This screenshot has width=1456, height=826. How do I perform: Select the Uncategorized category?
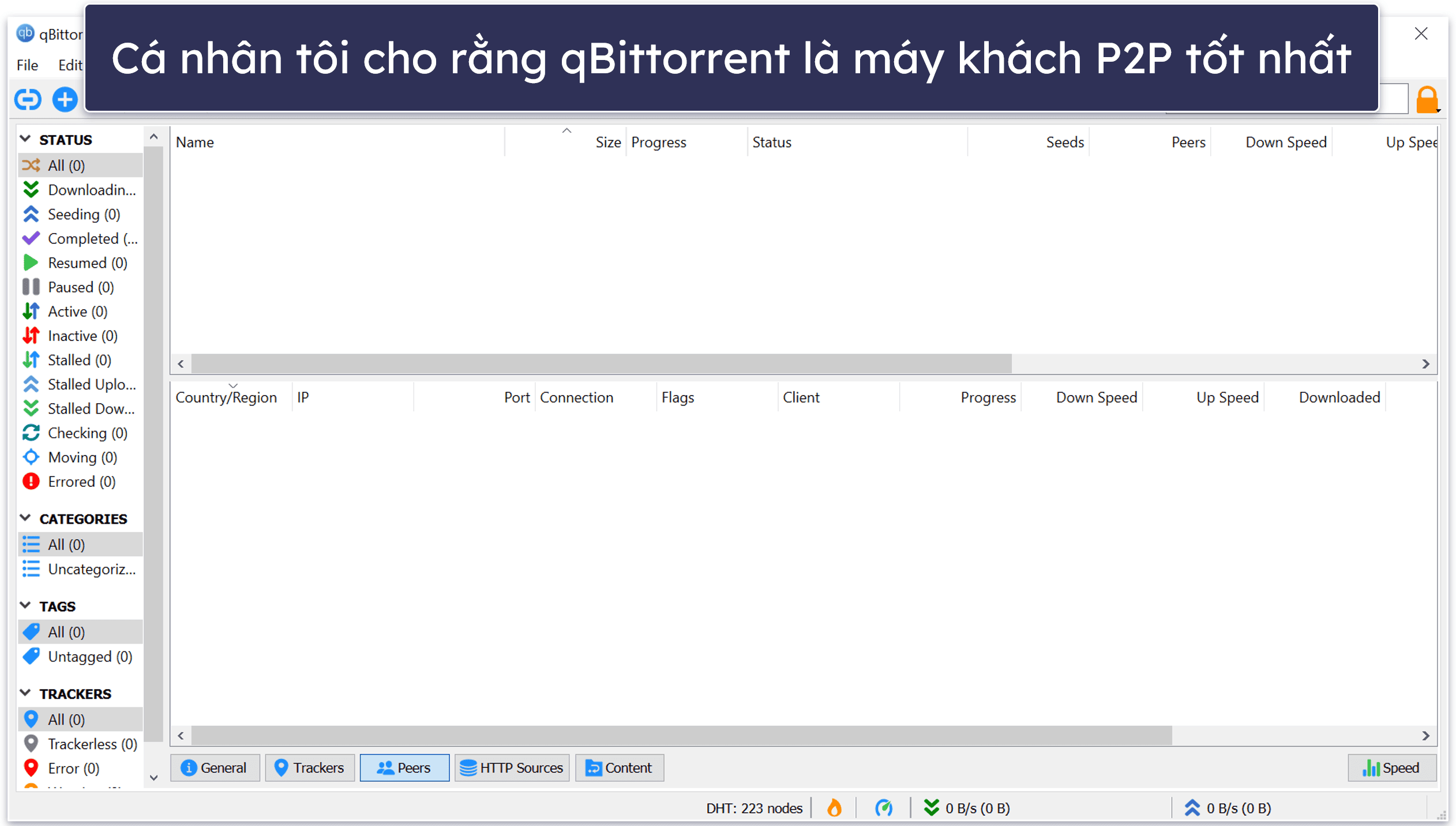point(81,569)
